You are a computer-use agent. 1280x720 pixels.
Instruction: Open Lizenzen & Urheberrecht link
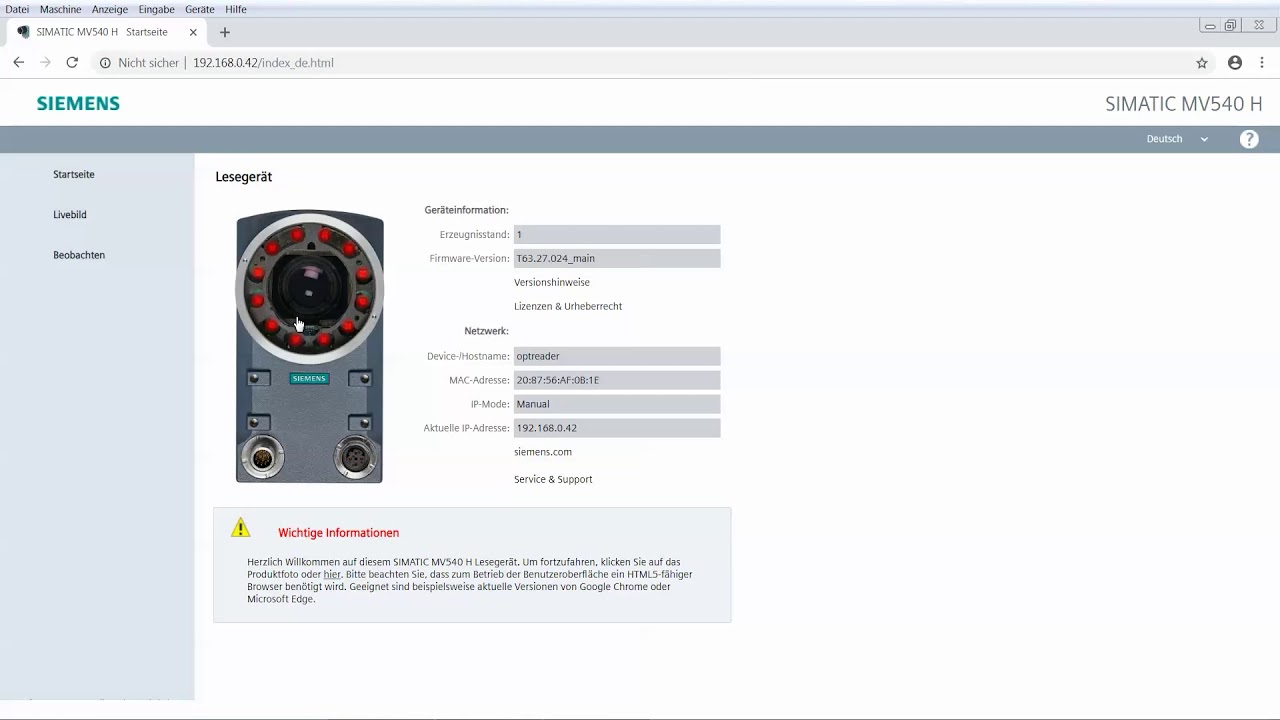pos(568,306)
